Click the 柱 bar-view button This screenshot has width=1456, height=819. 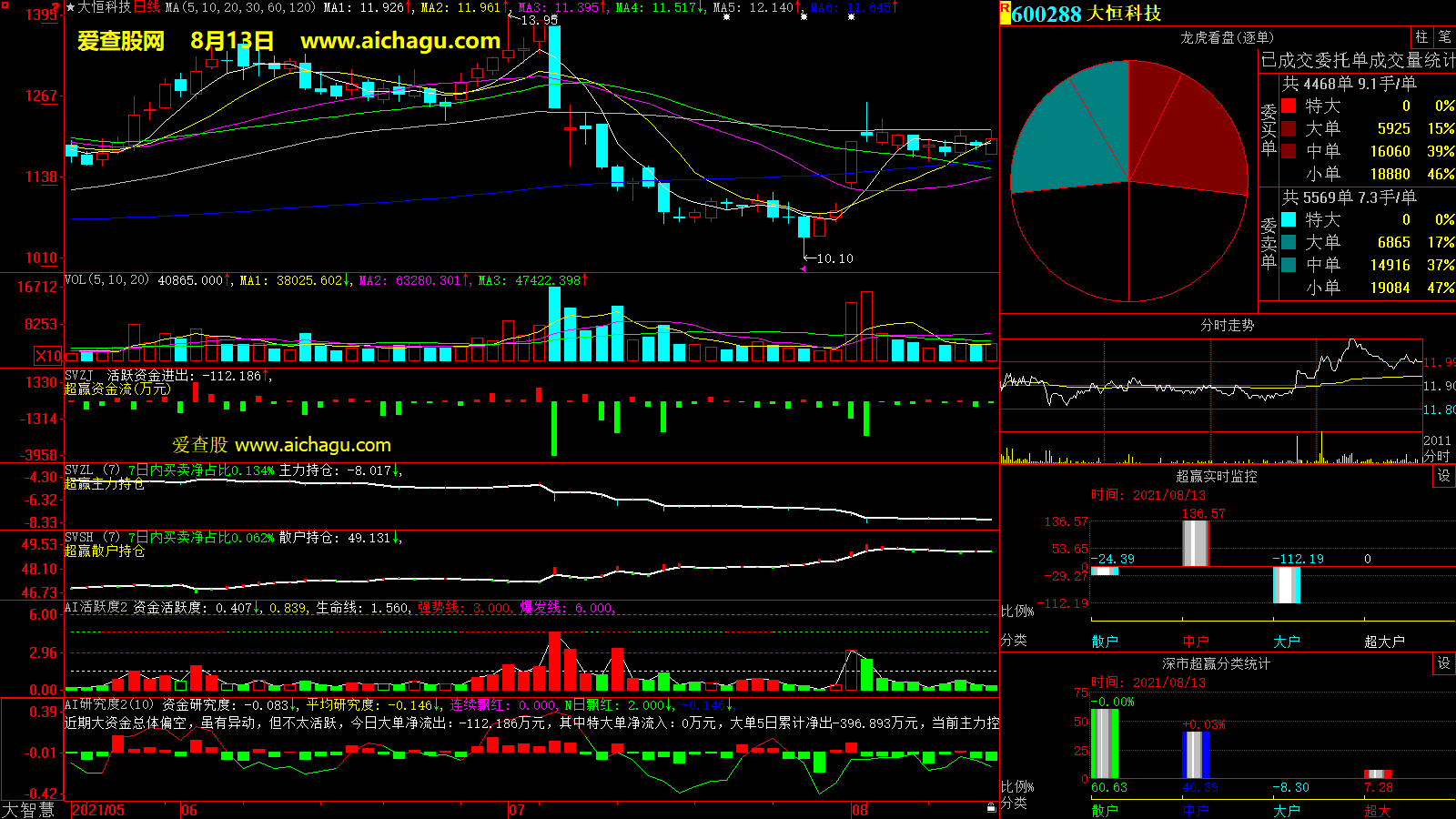click(1421, 37)
